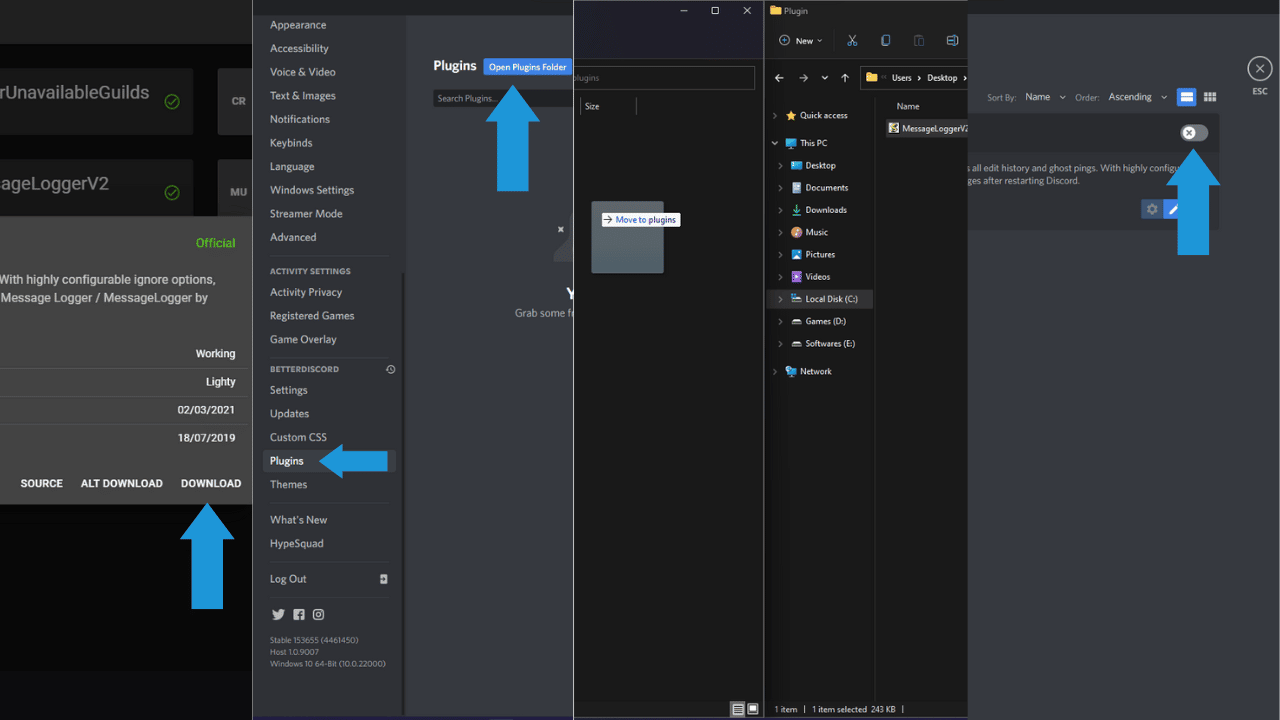The image size is (1280, 720).
Task: Click the Log Out exit icon
Action: (x=384, y=579)
